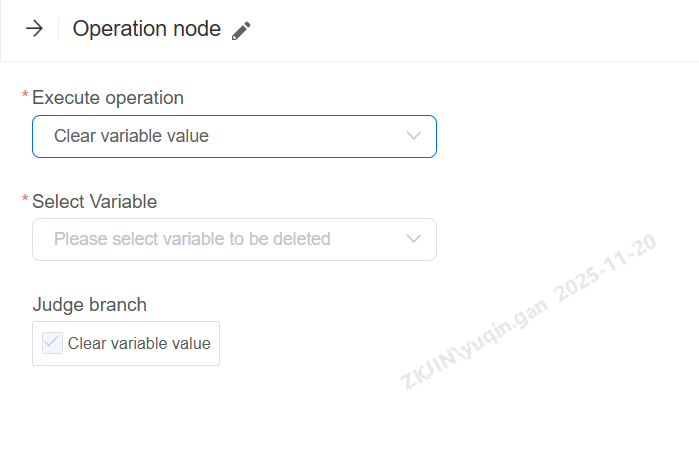The image size is (699, 467).
Task: Click placeholder 'Please select variable to be deleted'
Action: point(192,239)
